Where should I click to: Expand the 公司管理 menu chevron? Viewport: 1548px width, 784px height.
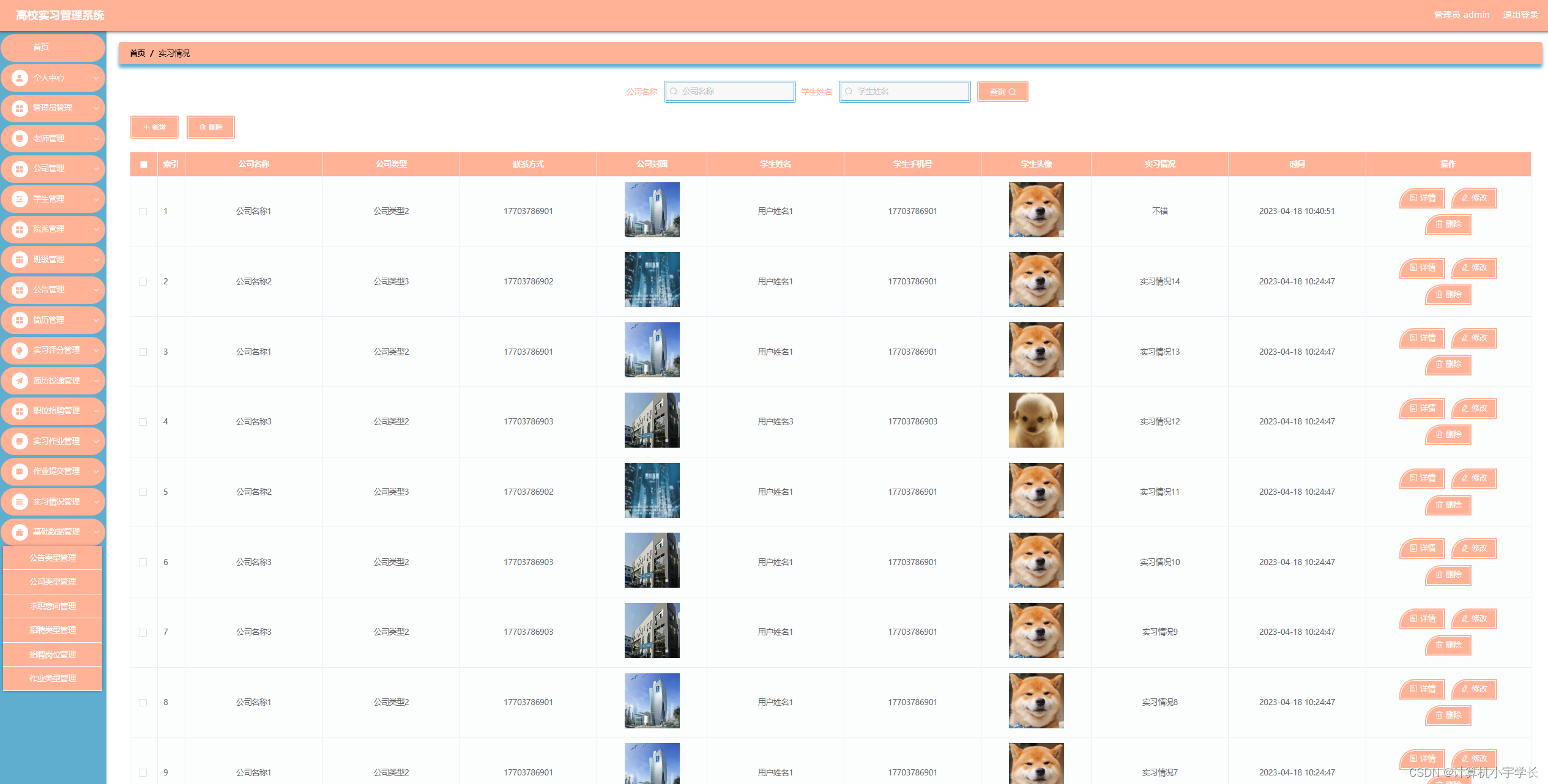tap(96, 169)
